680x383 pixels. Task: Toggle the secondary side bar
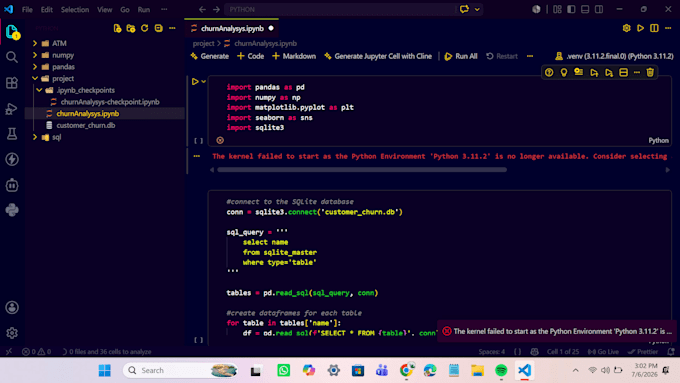pos(599,9)
